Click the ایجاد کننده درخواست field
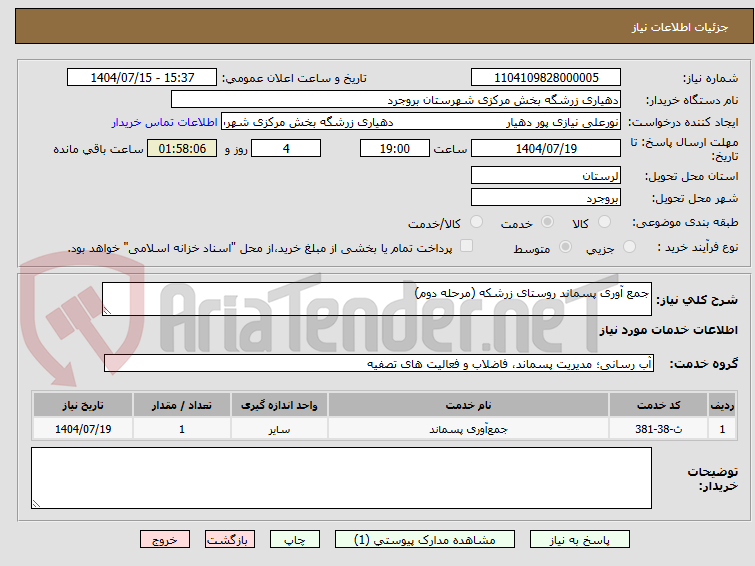 (x=421, y=122)
